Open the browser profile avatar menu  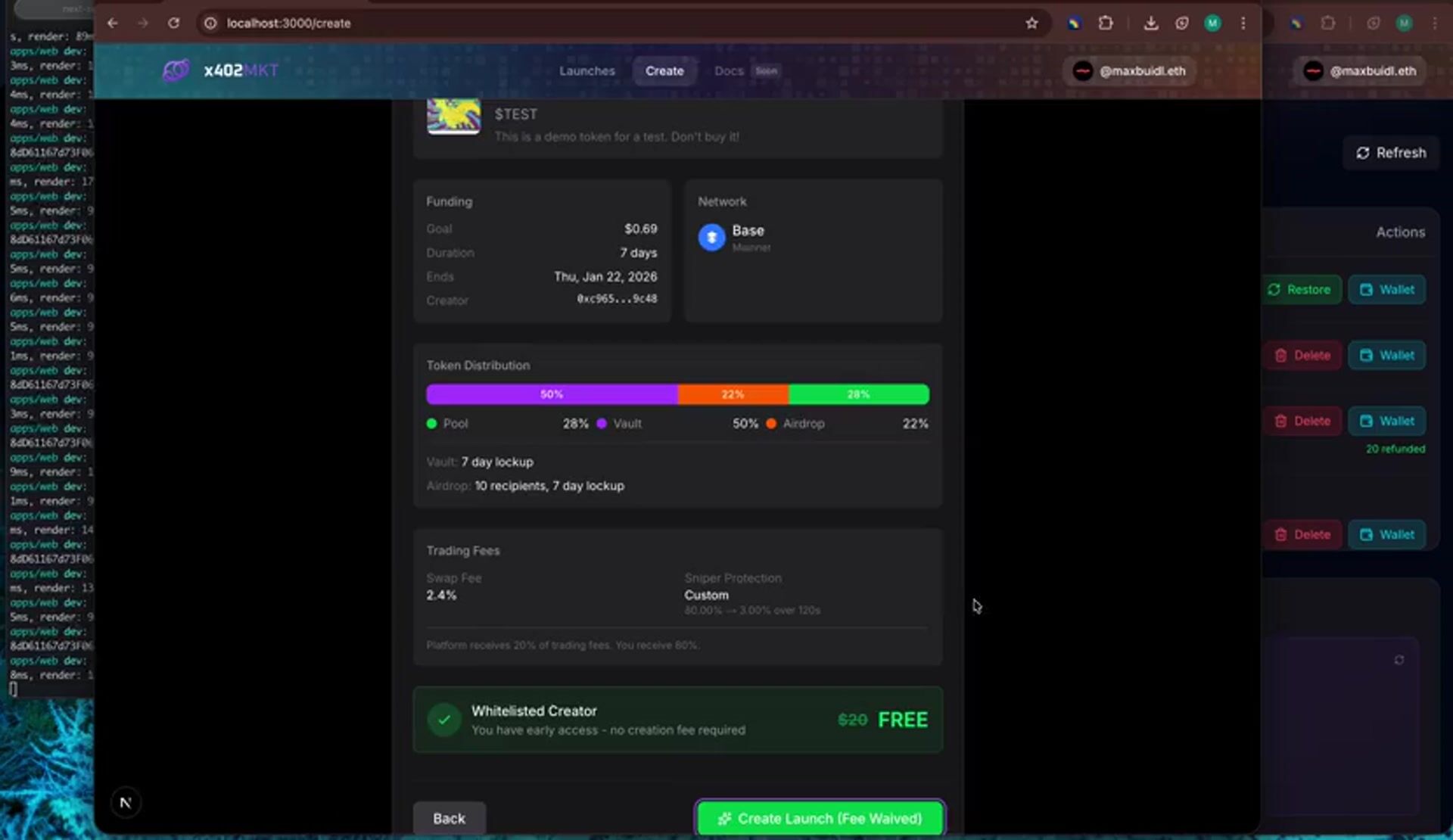coord(1212,23)
